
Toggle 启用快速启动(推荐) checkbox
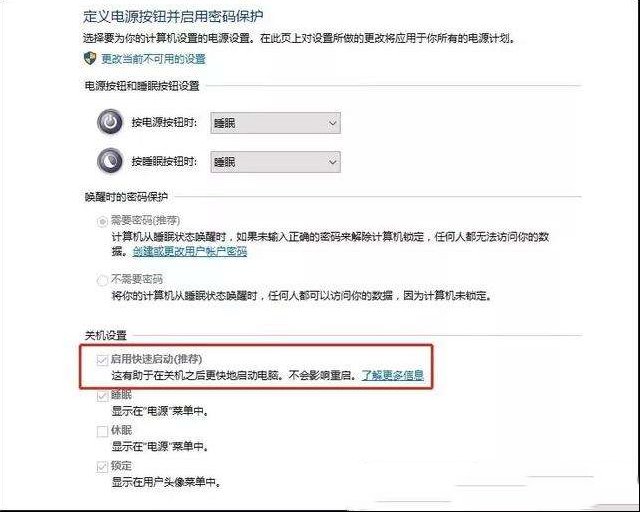102,360
